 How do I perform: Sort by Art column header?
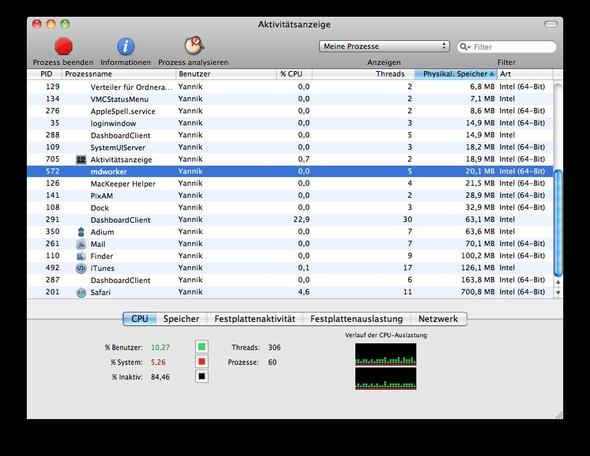point(525,74)
